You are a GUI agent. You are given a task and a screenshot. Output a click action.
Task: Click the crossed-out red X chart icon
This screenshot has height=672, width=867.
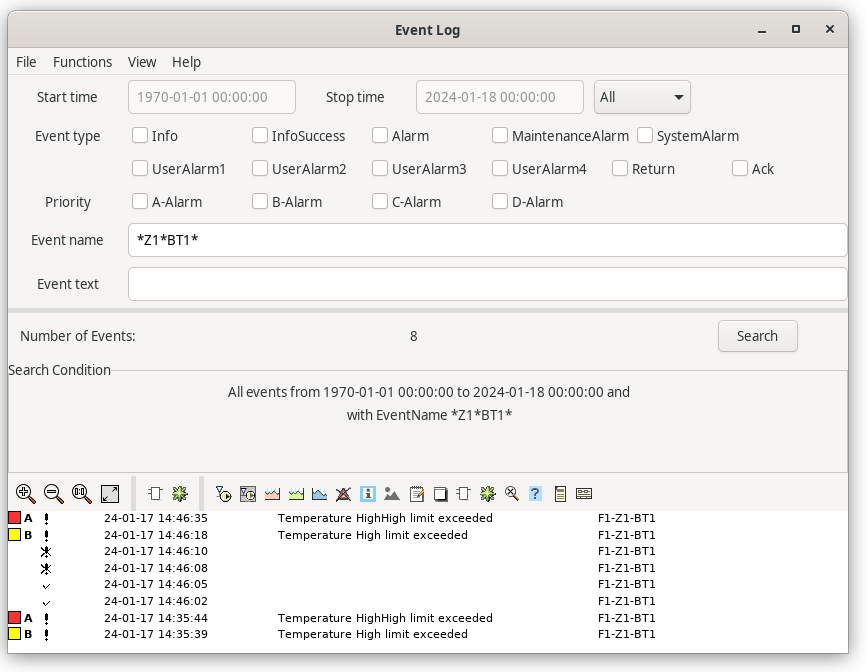[x=343, y=493]
